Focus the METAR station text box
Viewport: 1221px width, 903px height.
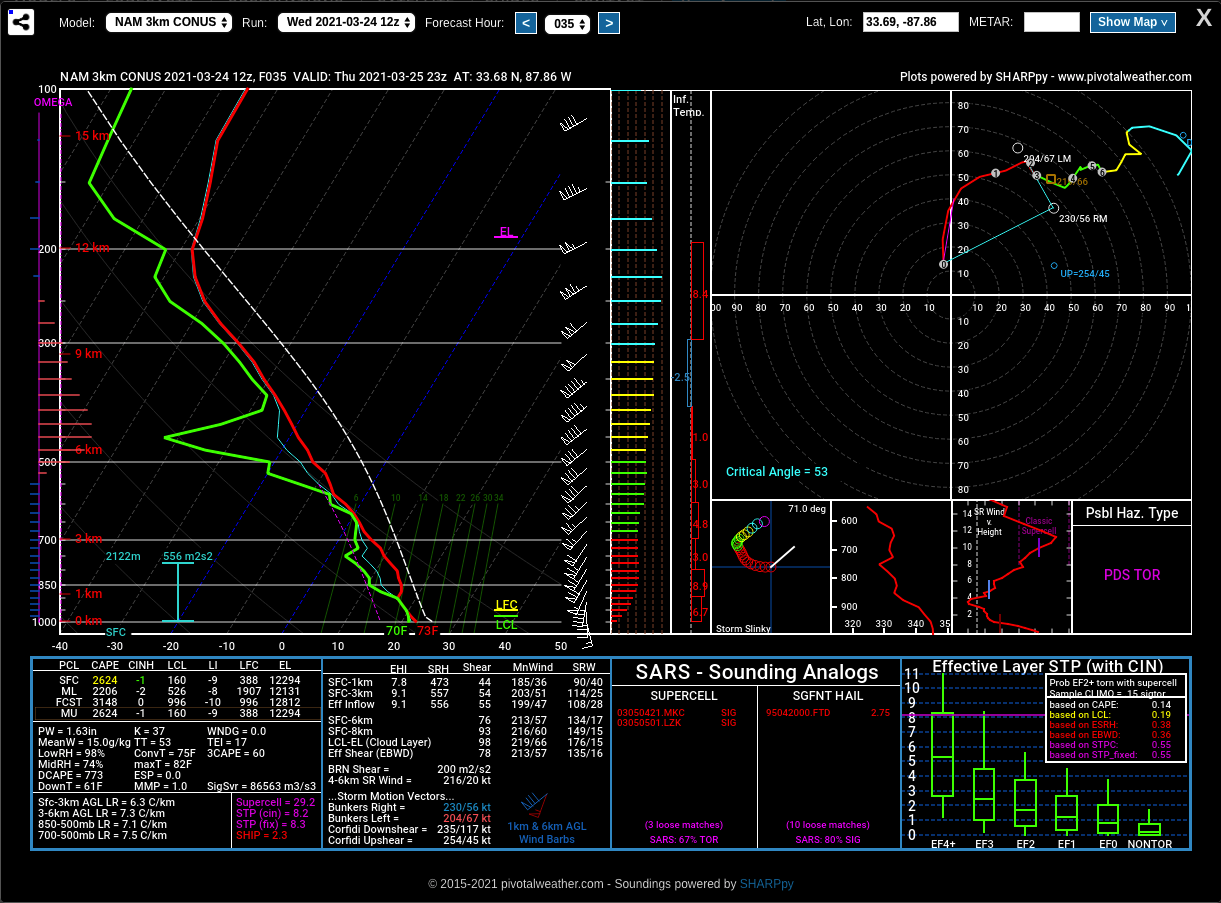coord(1051,22)
